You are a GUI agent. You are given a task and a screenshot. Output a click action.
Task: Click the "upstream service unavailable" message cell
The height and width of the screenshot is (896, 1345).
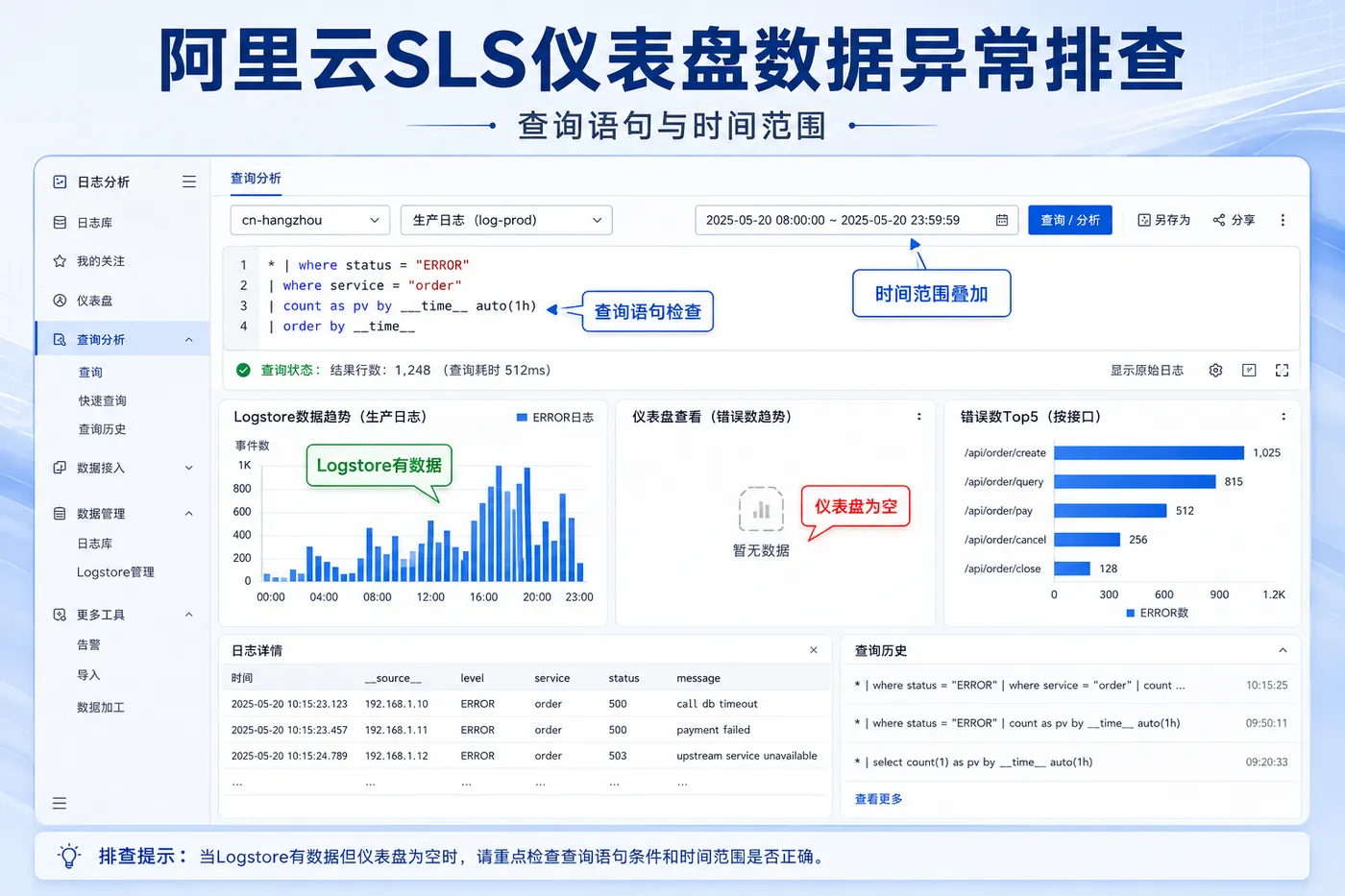[x=746, y=756]
